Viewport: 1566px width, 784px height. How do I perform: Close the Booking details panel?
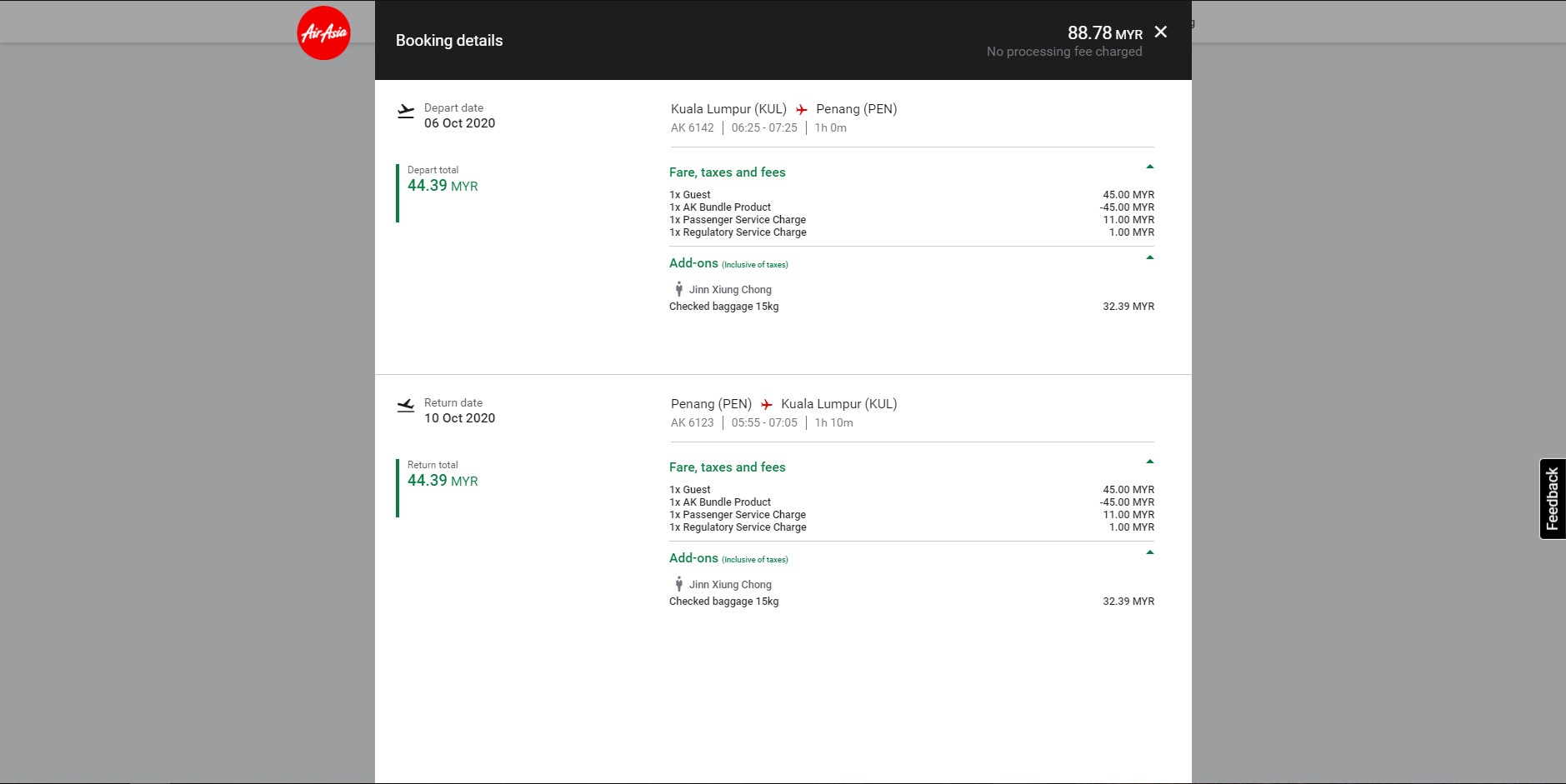pyautogui.click(x=1160, y=32)
